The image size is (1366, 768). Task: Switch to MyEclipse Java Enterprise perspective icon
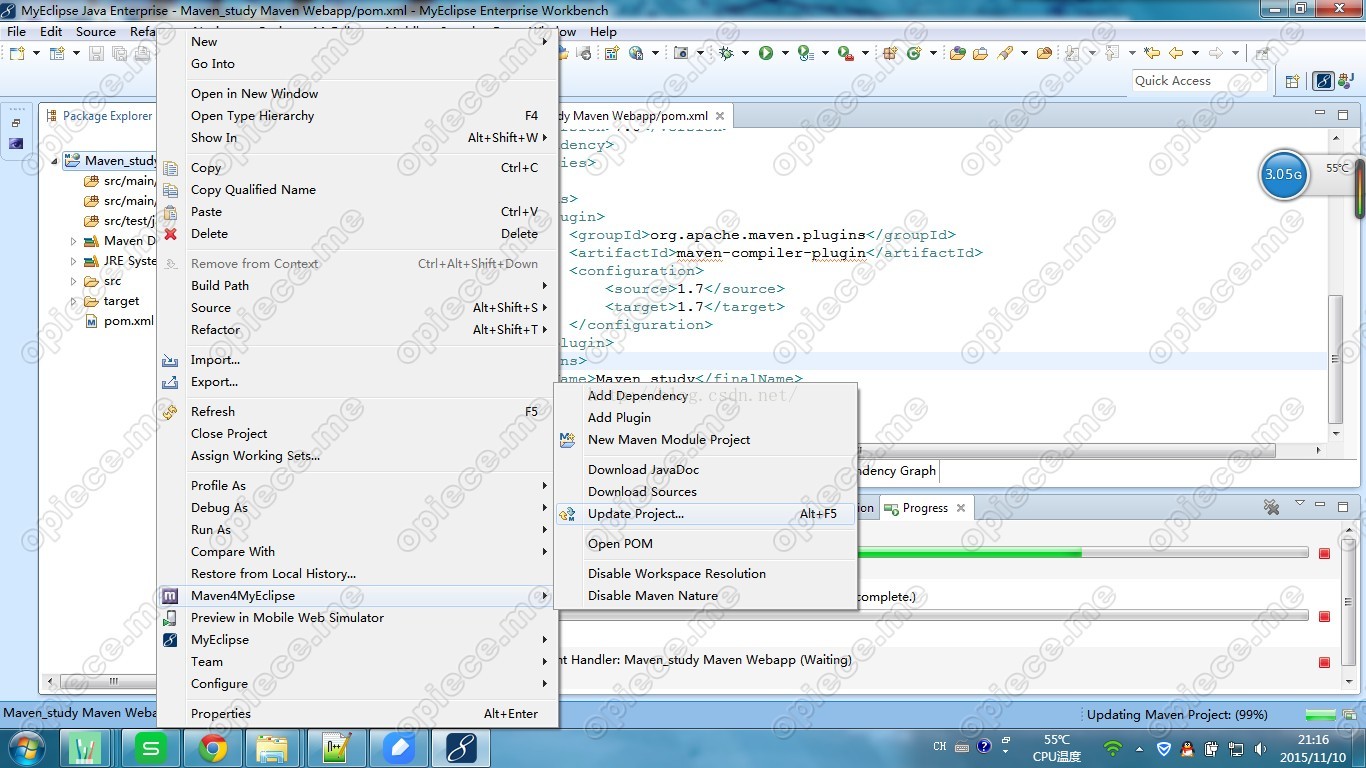(1323, 81)
